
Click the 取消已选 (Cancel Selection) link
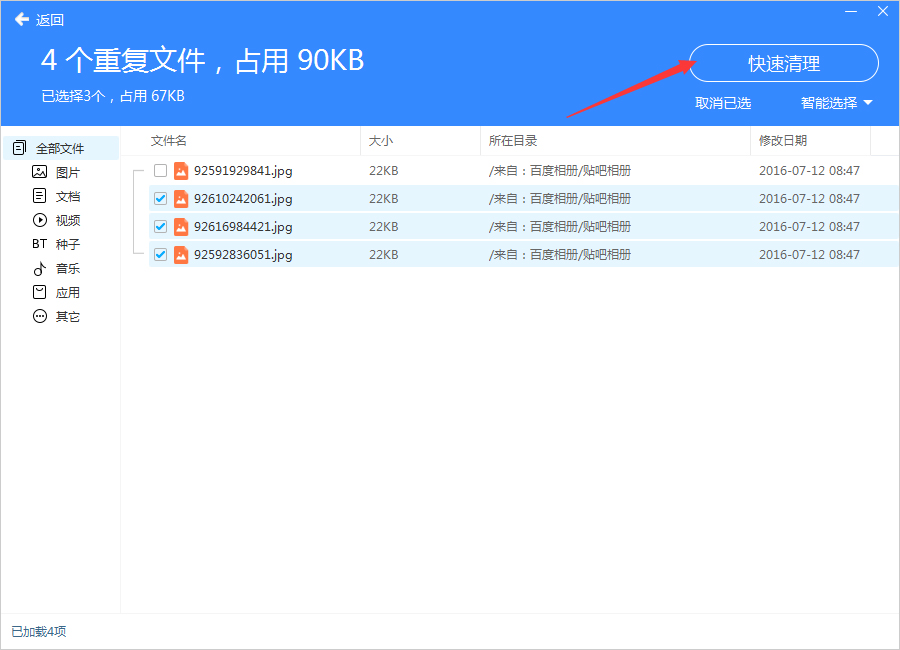[x=722, y=102]
